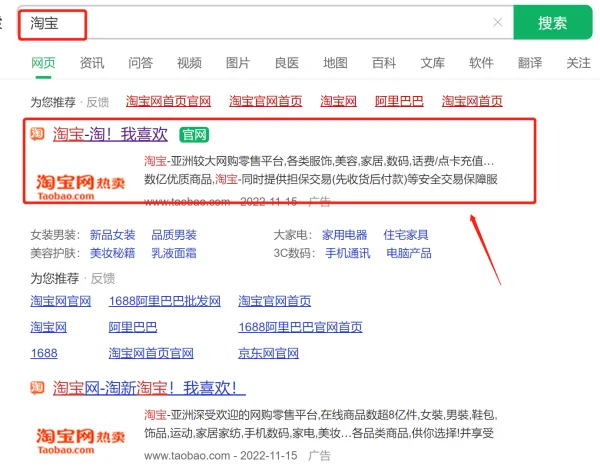Image resolution: width=600 pixels, height=466 pixels.
Task: Open related search 京东网官网
Action: click(268, 353)
